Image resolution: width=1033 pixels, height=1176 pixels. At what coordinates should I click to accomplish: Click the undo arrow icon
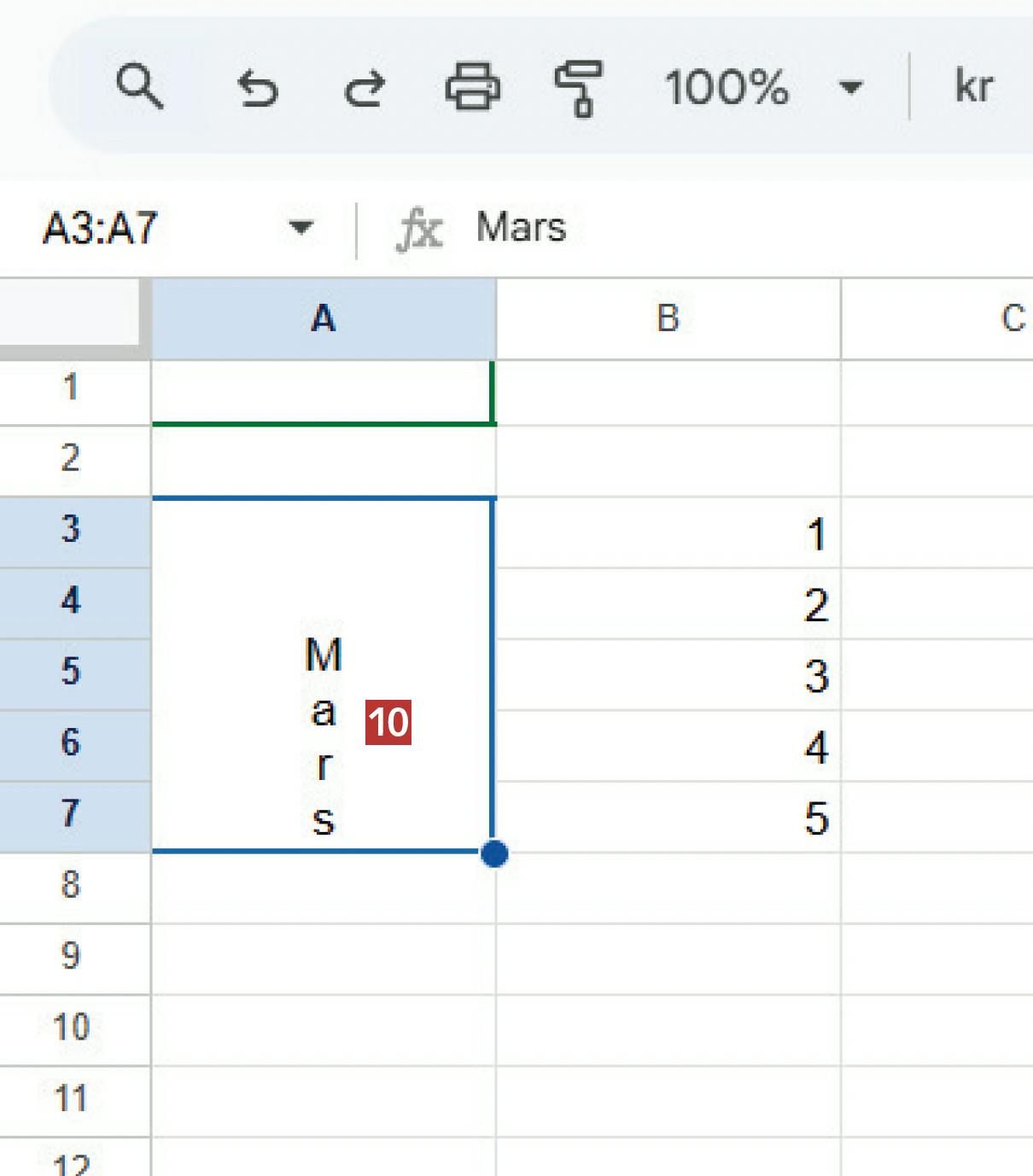point(257,87)
